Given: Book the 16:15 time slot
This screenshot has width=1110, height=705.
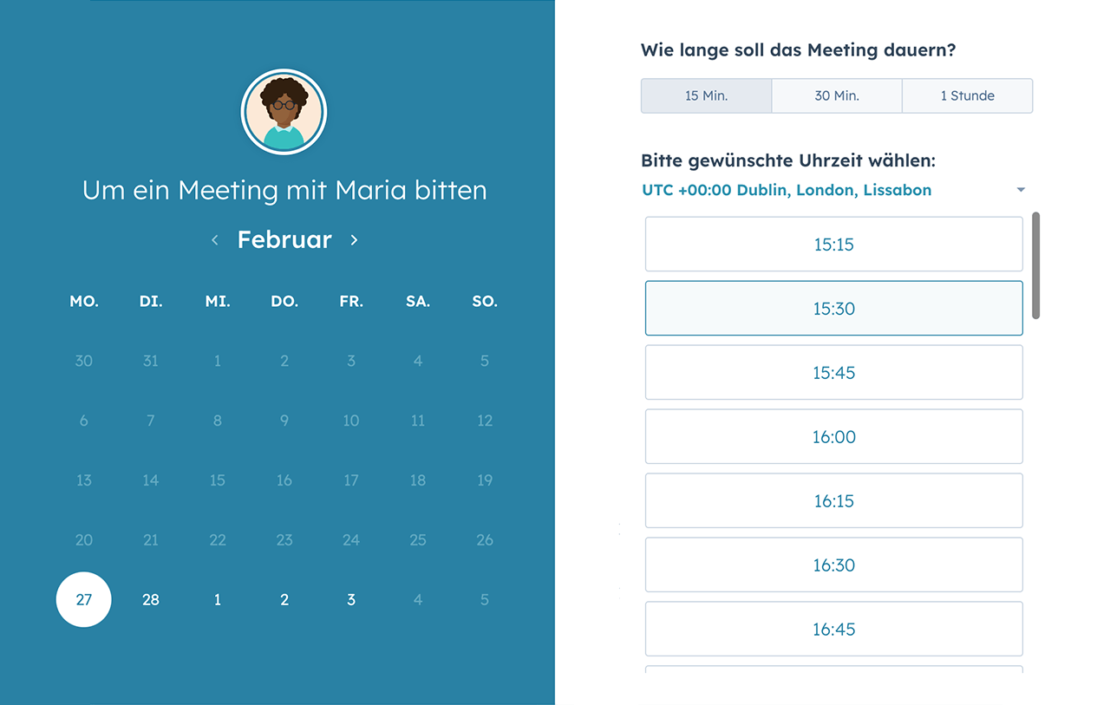Looking at the screenshot, I should (x=833, y=500).
